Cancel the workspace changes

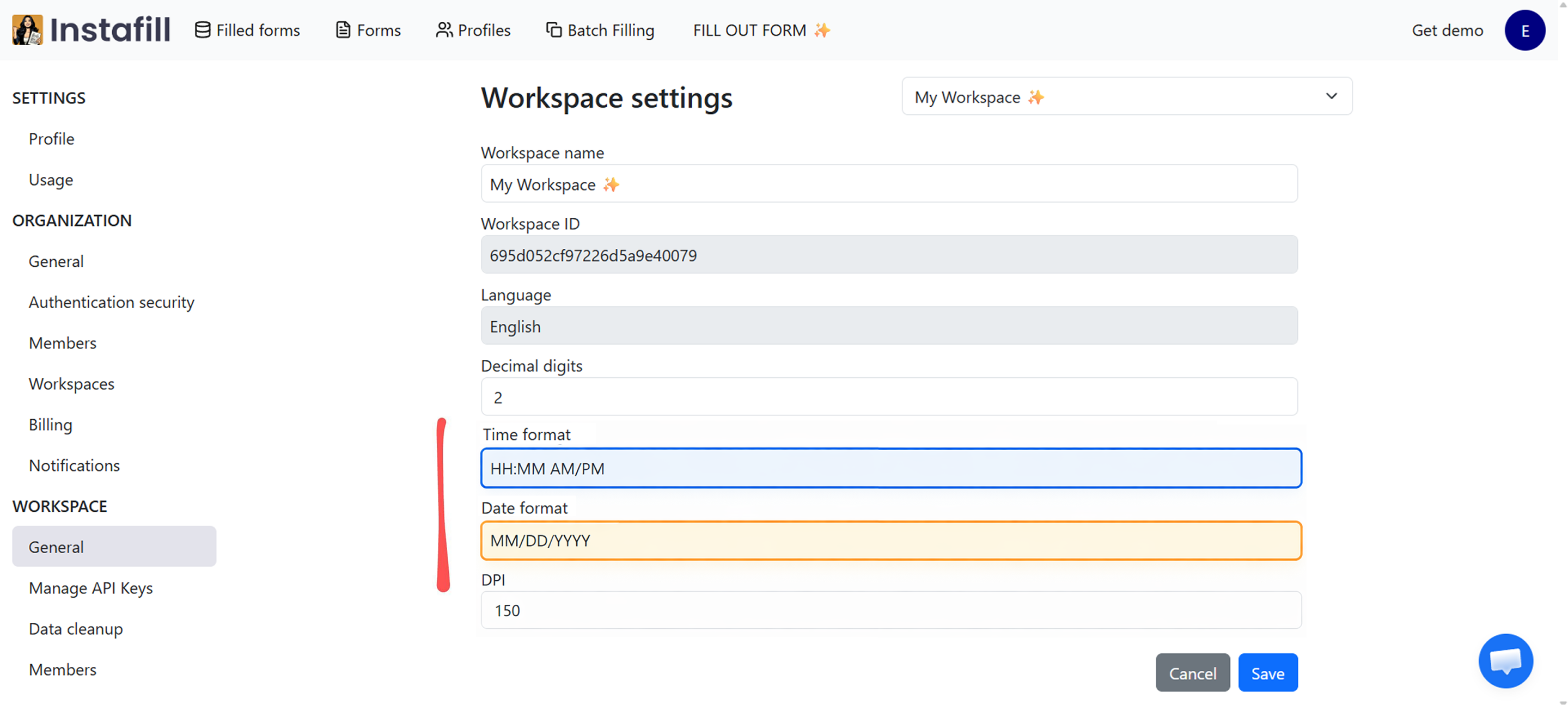point(1192,673)
